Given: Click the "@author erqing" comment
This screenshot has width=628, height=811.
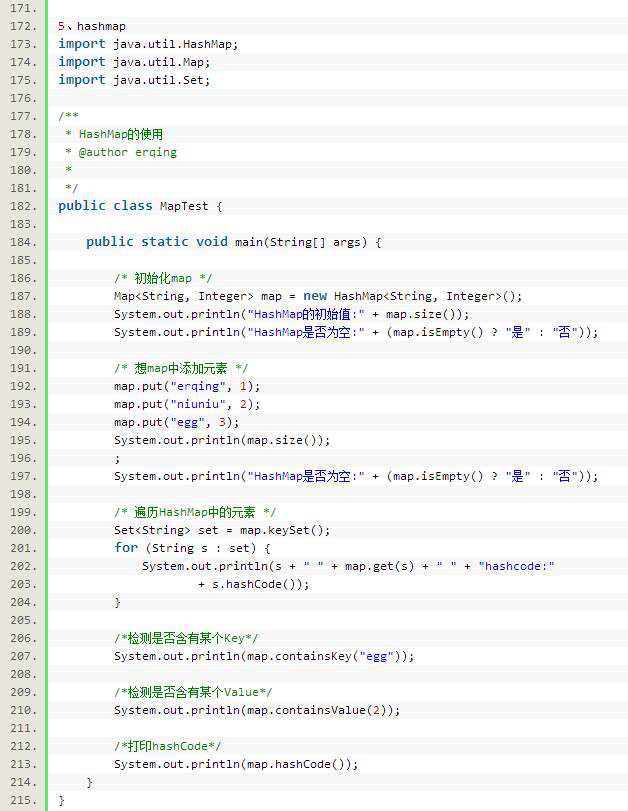Looking at the screenshot, I should [x=128, y=153].
